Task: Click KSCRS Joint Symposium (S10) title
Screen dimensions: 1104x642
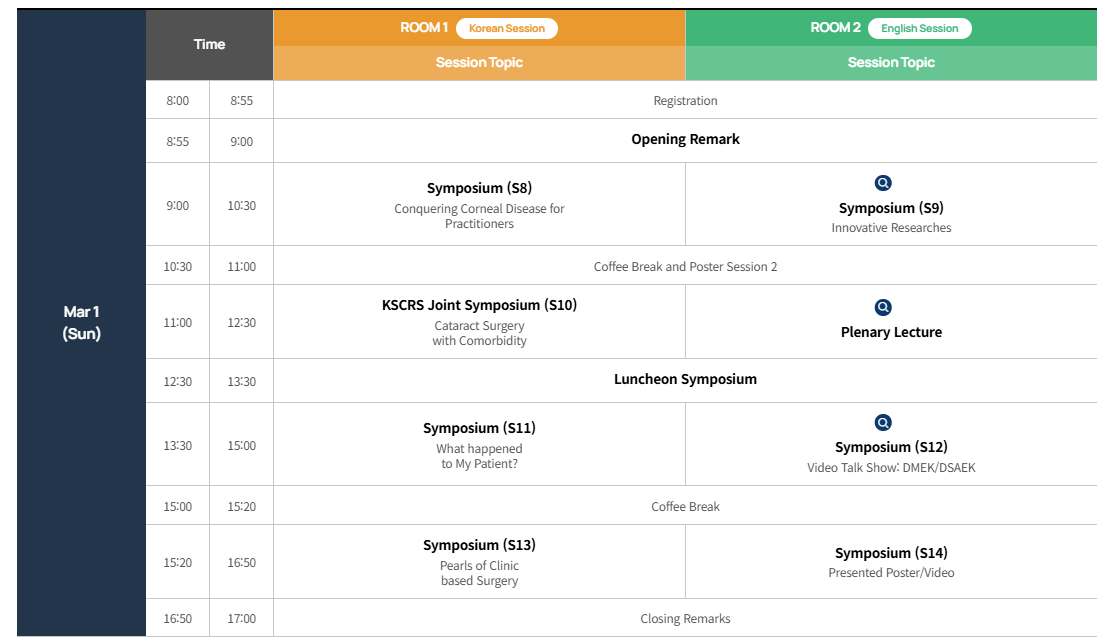Action: click(479, 305)
